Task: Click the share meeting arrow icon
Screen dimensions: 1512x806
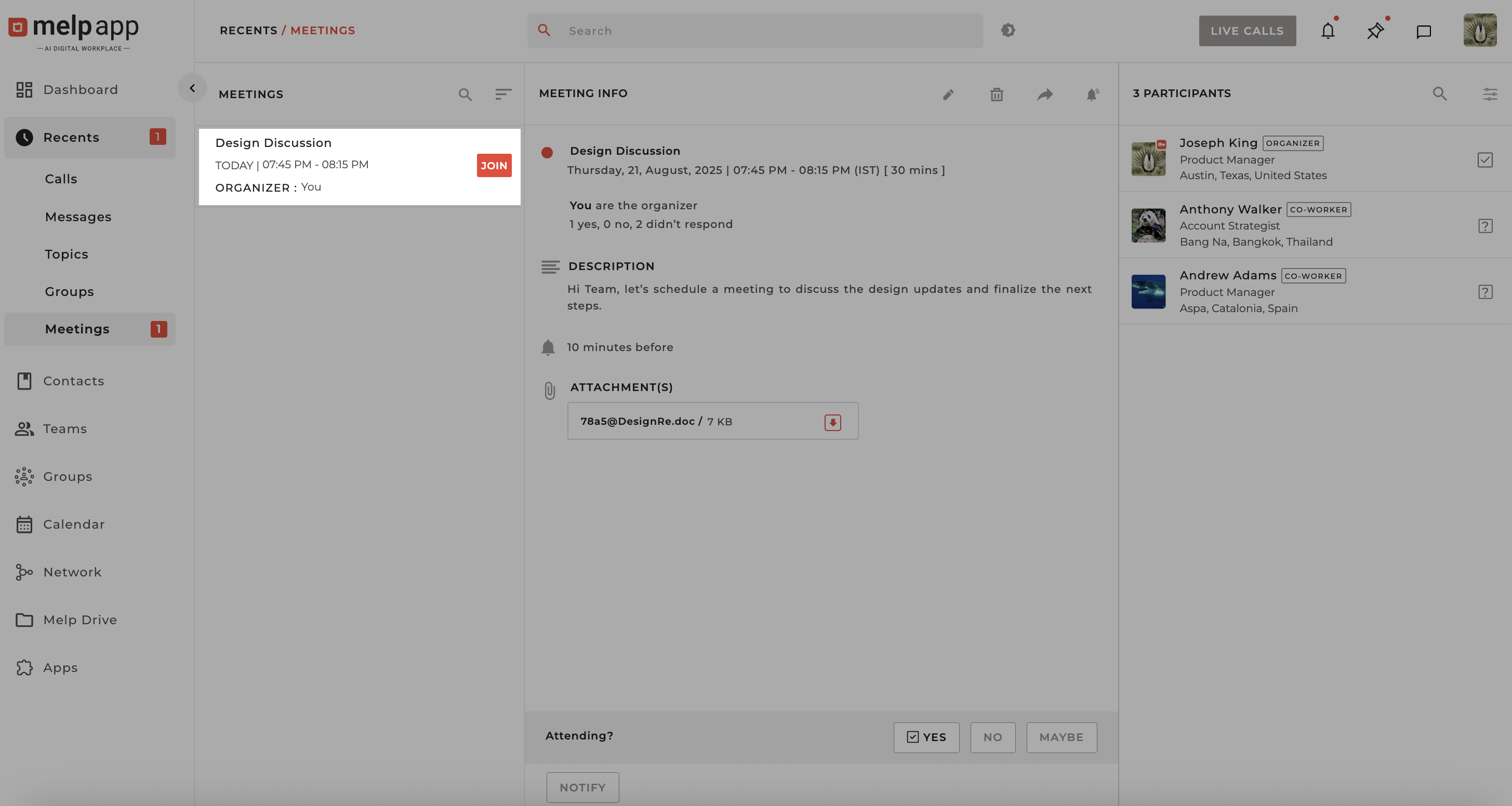Action: [1045, 95]
